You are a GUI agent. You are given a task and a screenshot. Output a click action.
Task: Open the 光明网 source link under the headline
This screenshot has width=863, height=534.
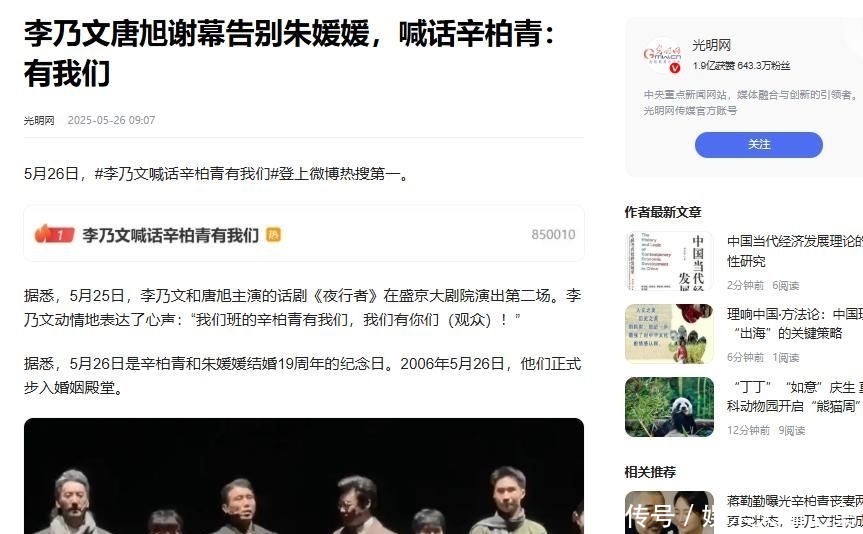(x=39, y=121)
